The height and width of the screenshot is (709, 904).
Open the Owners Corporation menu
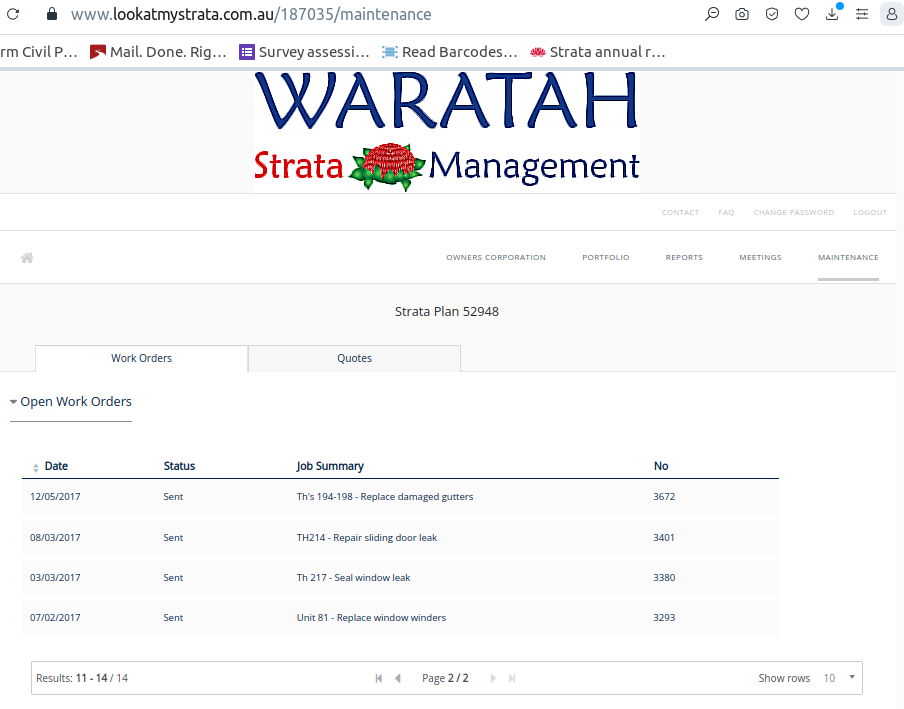(496, 258)
